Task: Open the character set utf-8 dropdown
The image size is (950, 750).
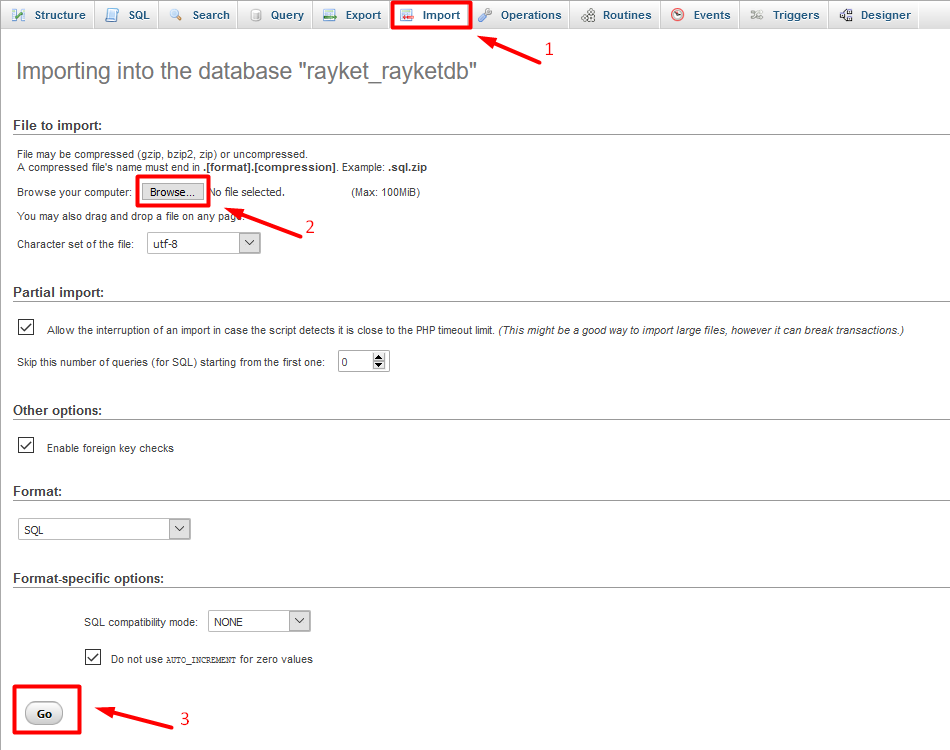Action: point(203,243)
